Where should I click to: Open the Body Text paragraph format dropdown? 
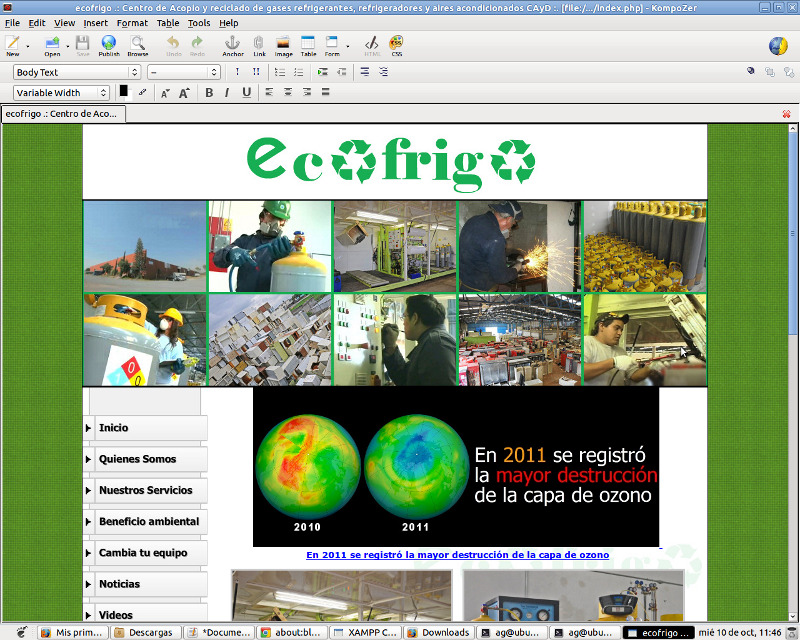77,72
